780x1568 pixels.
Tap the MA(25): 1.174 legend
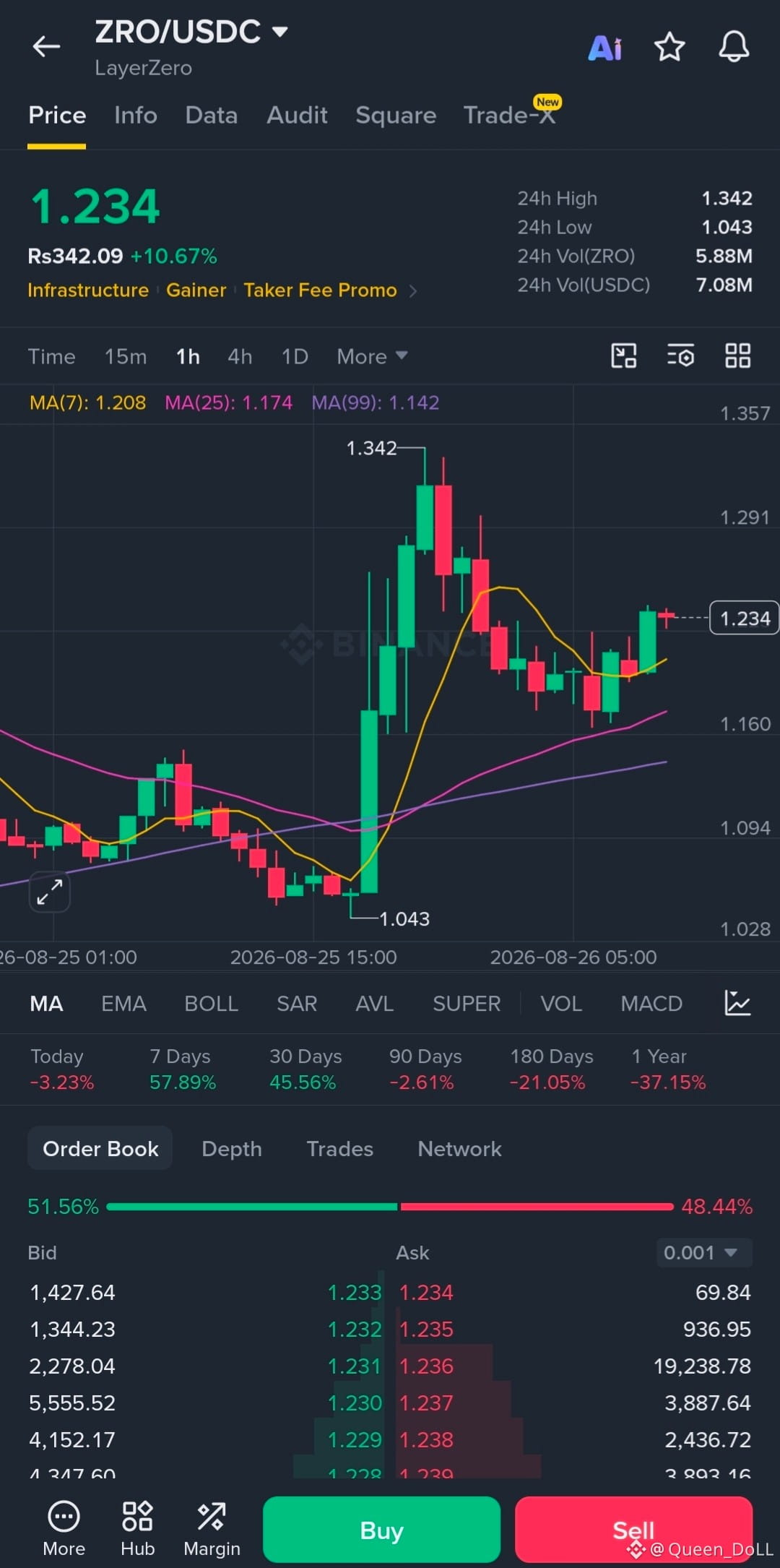pos(228,402)
